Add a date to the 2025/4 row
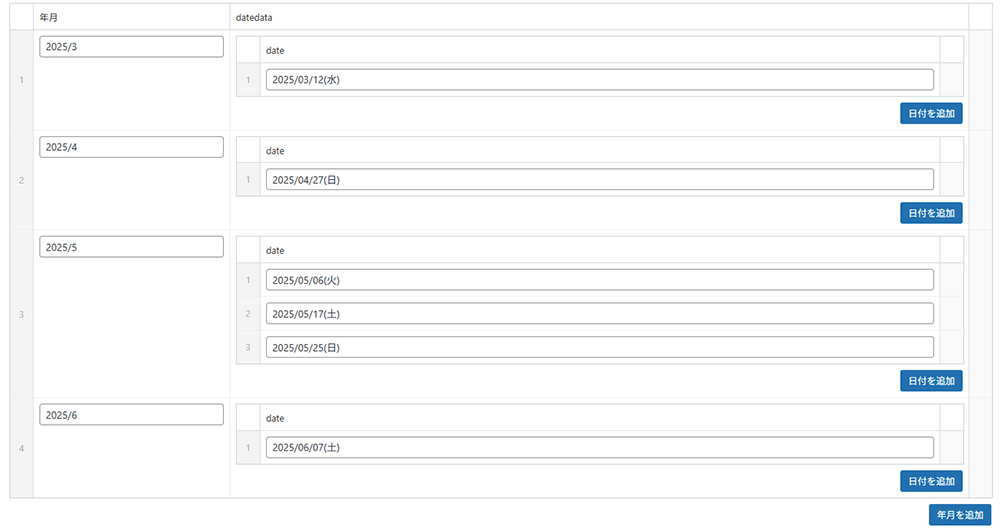This screenshot has height=532, width=1000. pos(931,213)
